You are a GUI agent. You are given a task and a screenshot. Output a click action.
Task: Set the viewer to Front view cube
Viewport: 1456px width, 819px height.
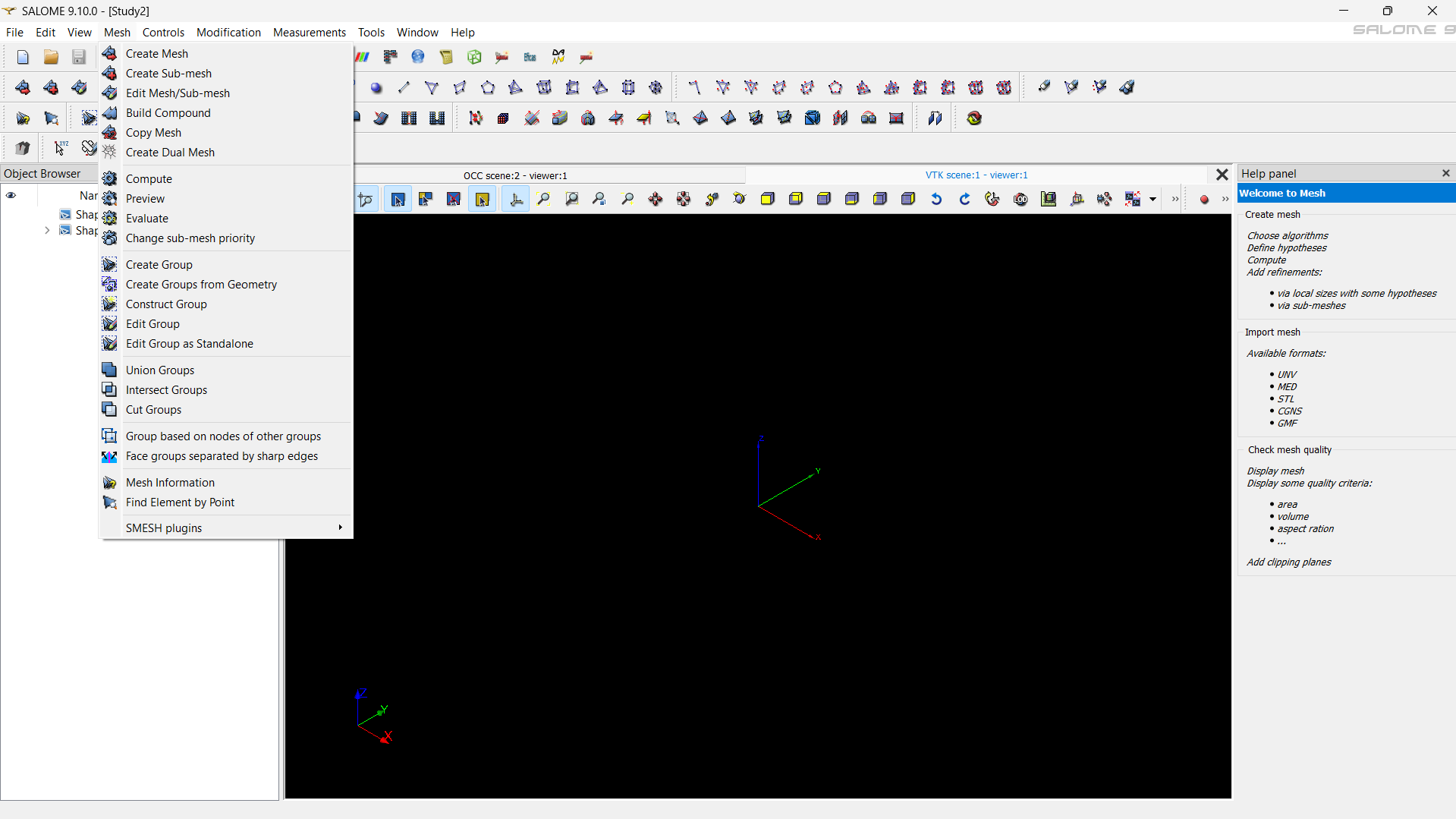pos(768,200)
